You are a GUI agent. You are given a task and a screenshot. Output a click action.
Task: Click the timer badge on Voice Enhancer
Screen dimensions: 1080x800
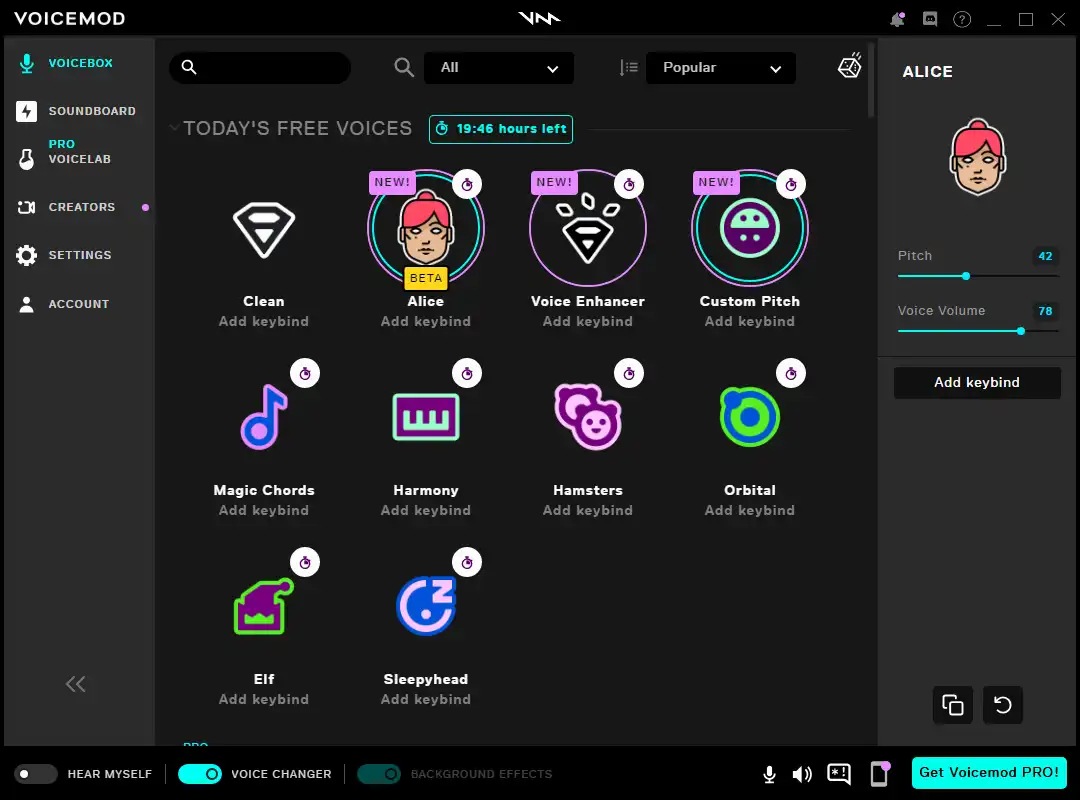tap(629, 184)
